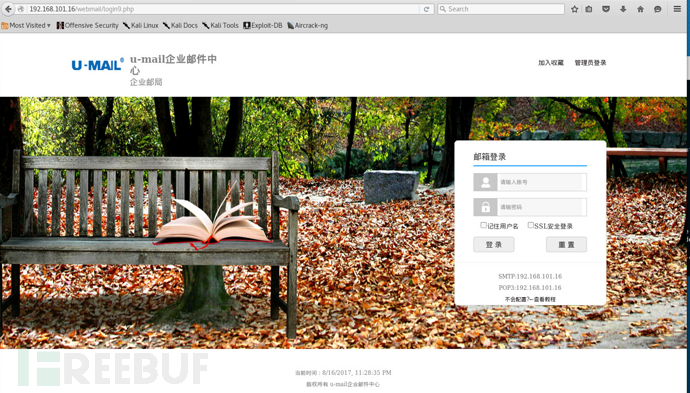Screen dimensions: 690x393
Task: Click the 重置 reset button
Action: (x=566, y=245)
